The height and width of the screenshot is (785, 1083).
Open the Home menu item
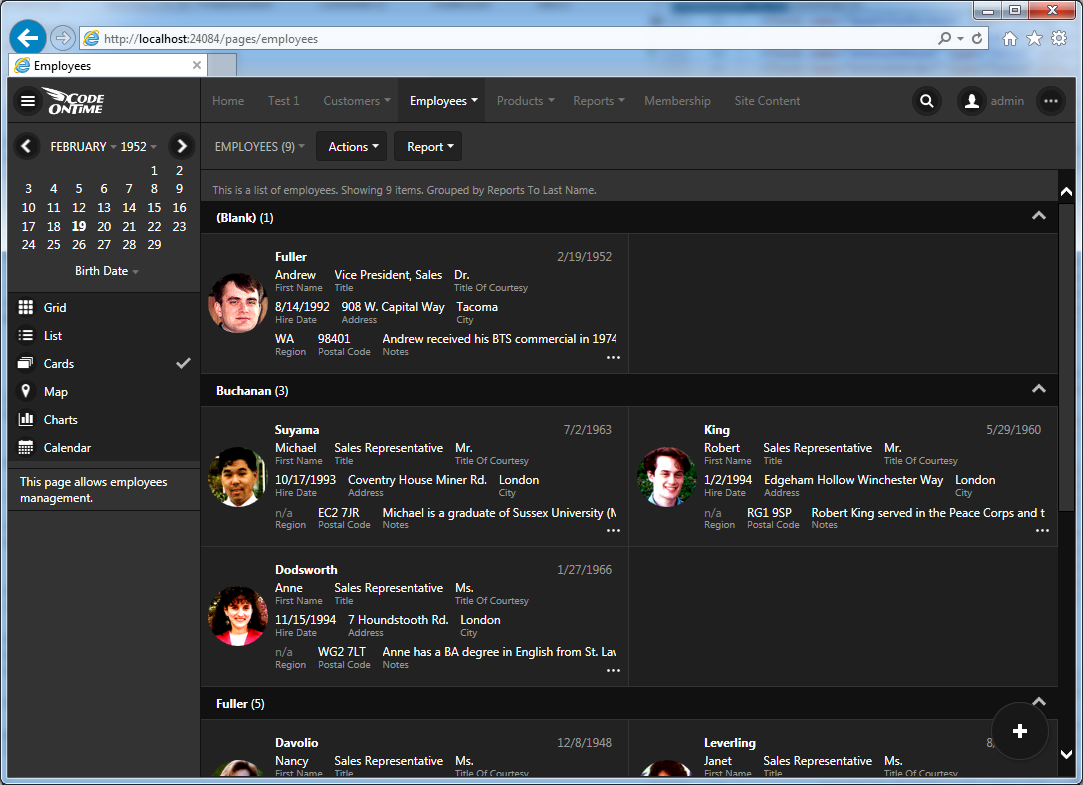click(x=228, y=101)
